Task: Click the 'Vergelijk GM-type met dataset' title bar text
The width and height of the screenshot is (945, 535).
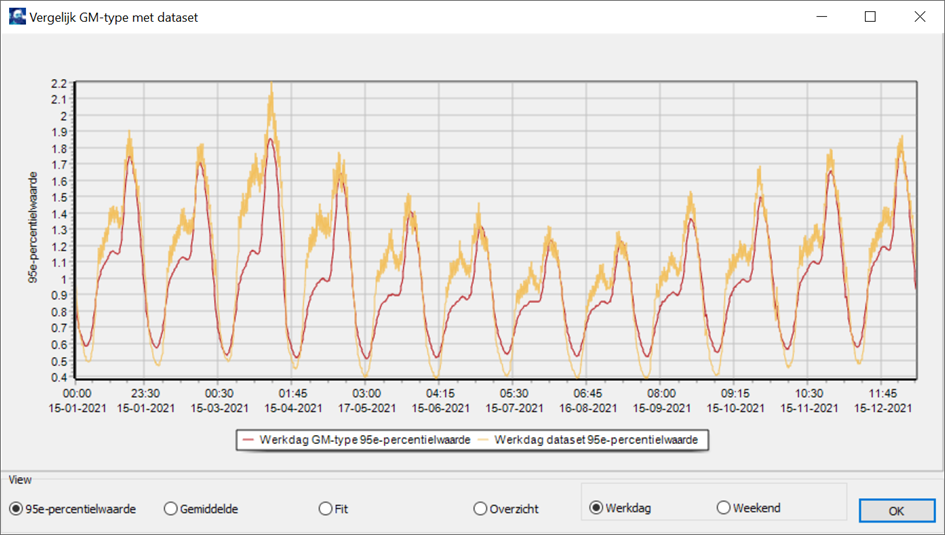Action: point(114,17)
